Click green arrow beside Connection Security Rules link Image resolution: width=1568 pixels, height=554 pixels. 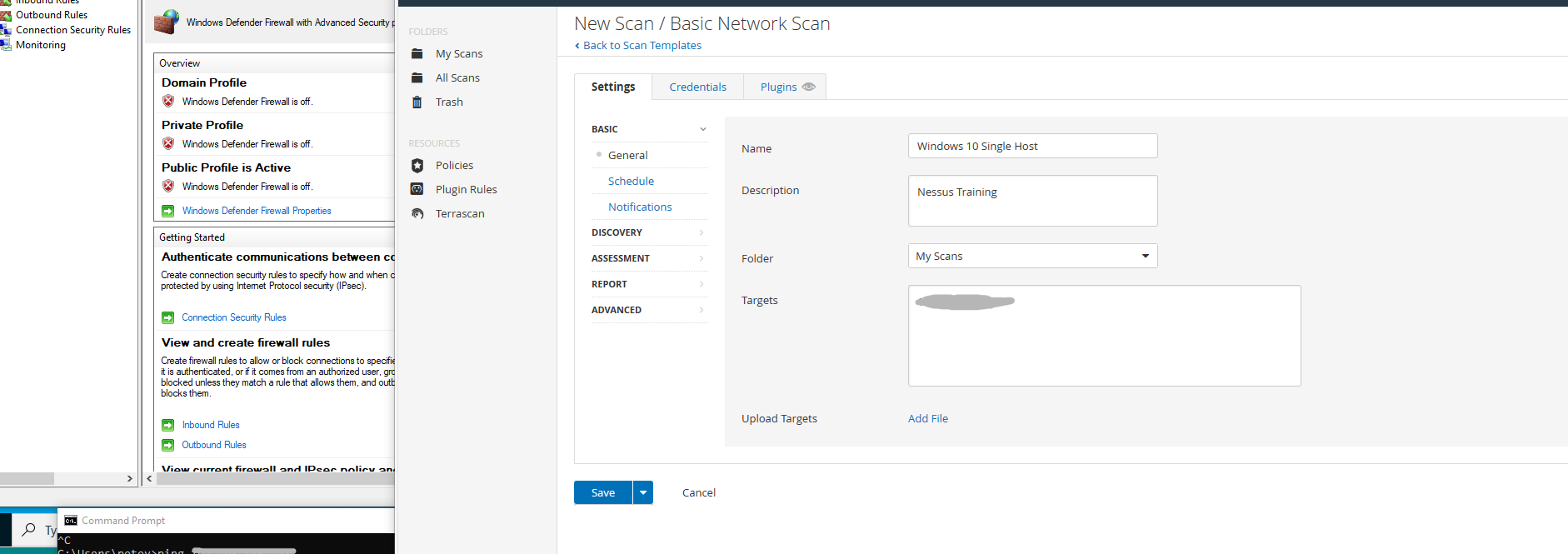click(168, 317)
